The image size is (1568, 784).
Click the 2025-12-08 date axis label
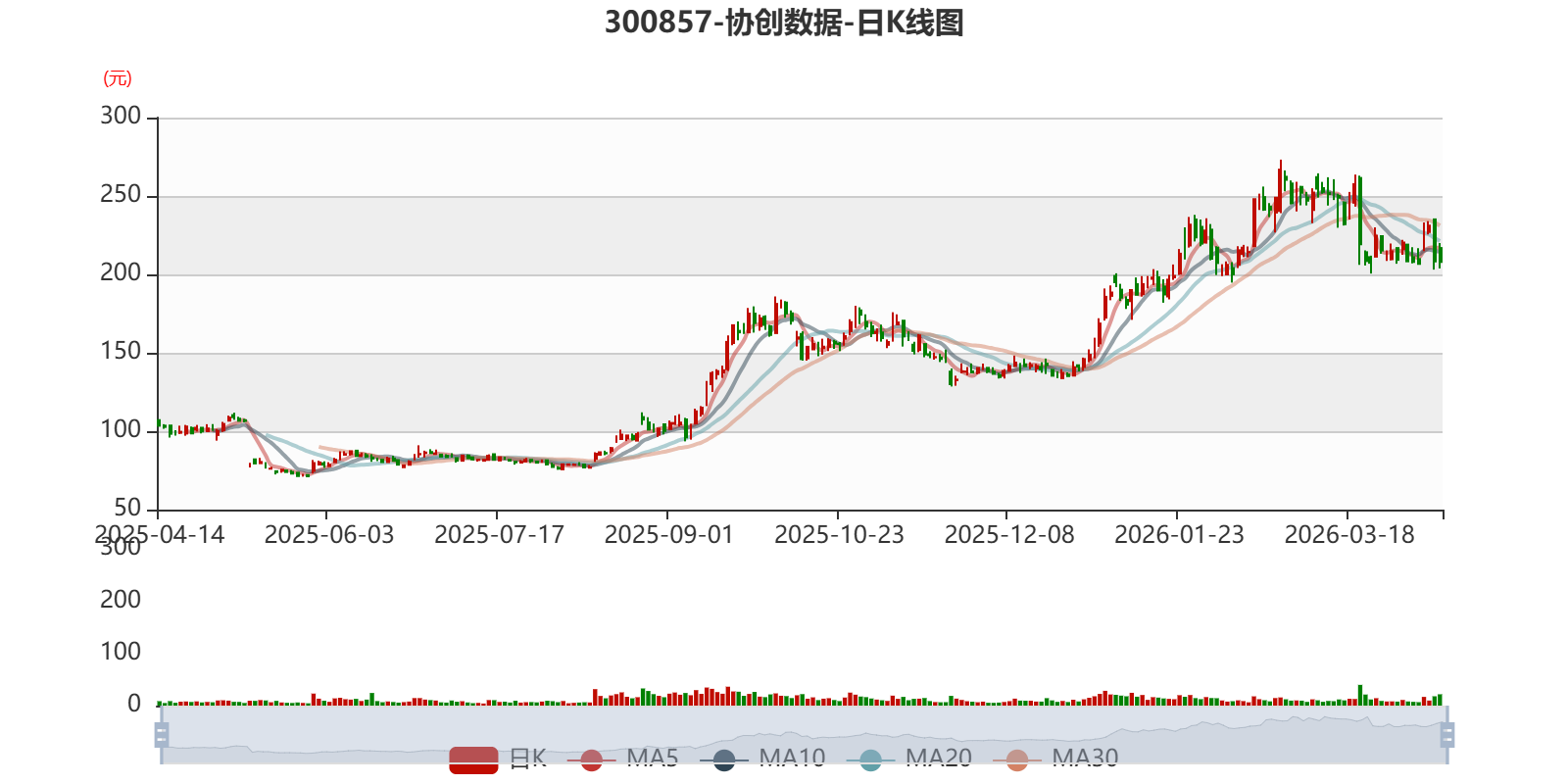1008,535
